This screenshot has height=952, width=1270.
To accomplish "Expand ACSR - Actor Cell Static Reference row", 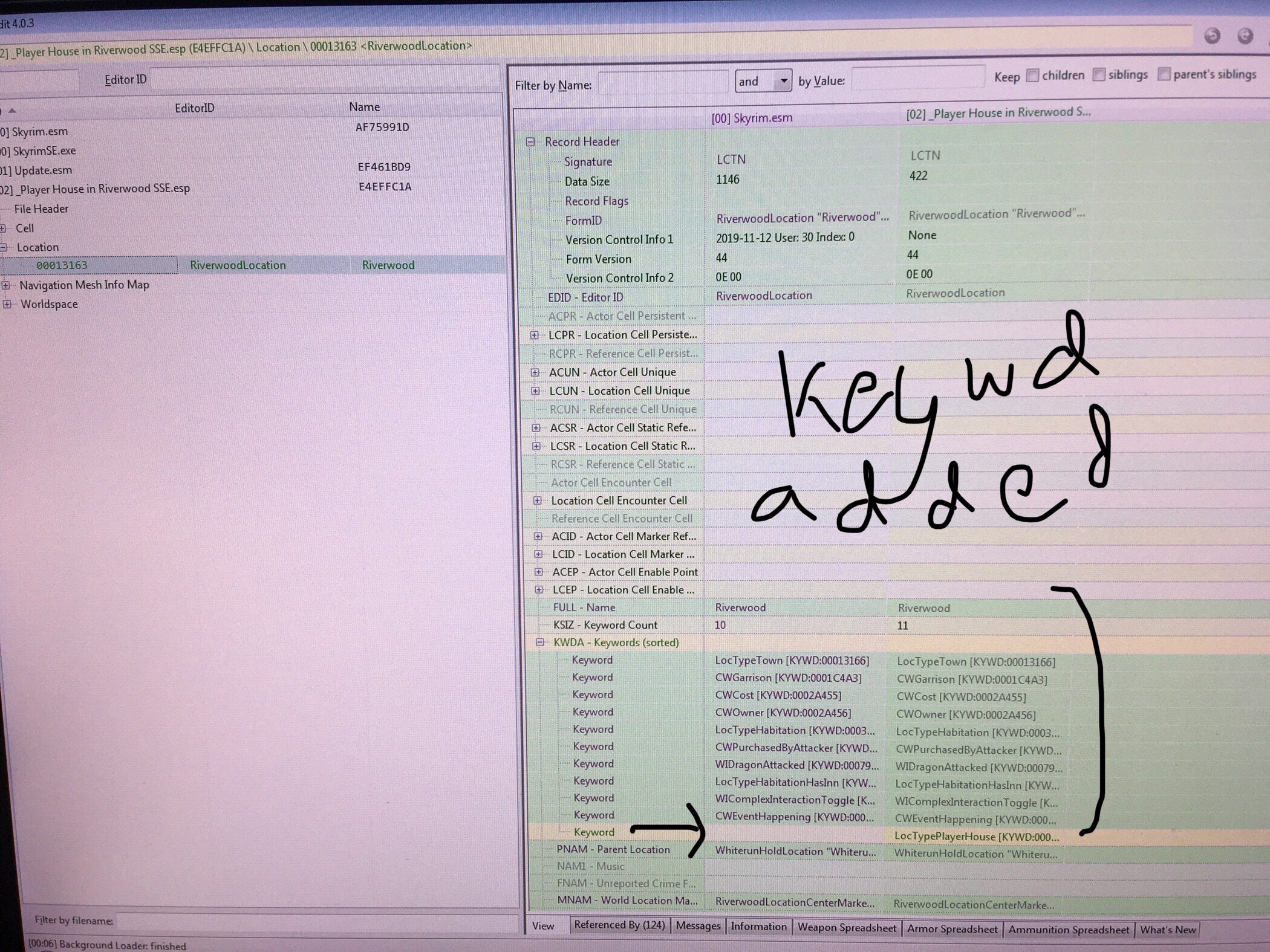I will coord(536,428).
